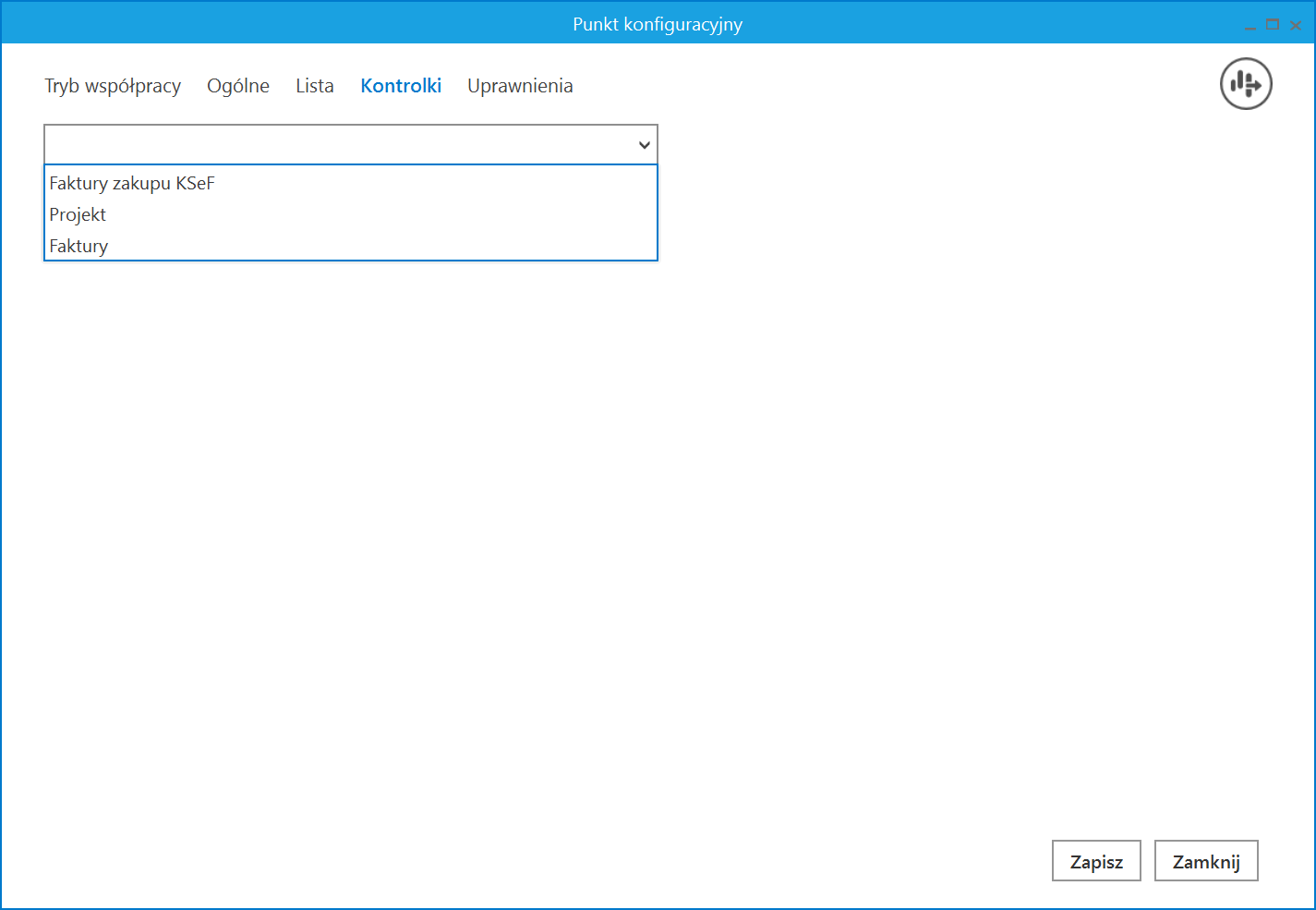Click the 'Zamknij' button
1316x910 pixels.
pos(1206,861)
